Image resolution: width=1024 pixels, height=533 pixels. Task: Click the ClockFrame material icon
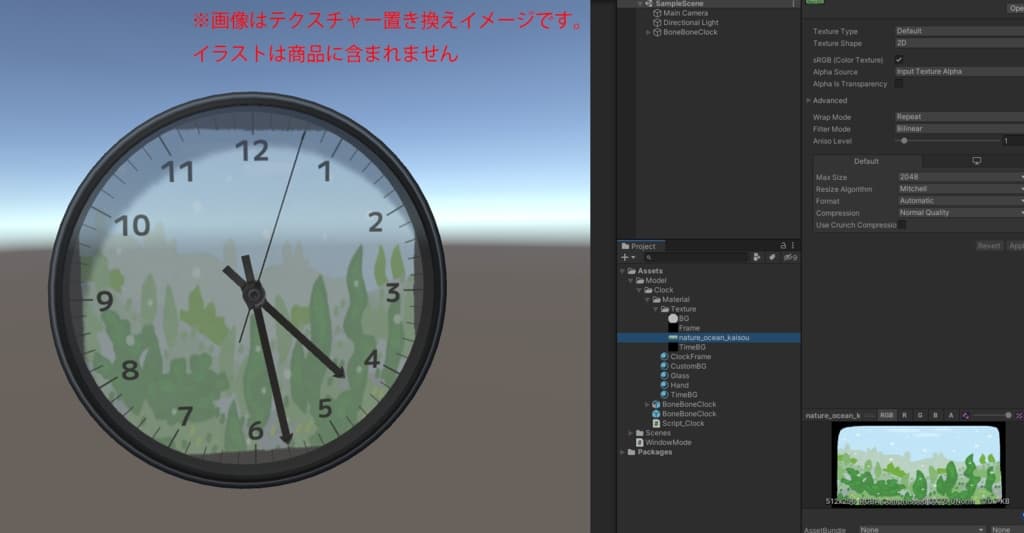coord(664,357)
